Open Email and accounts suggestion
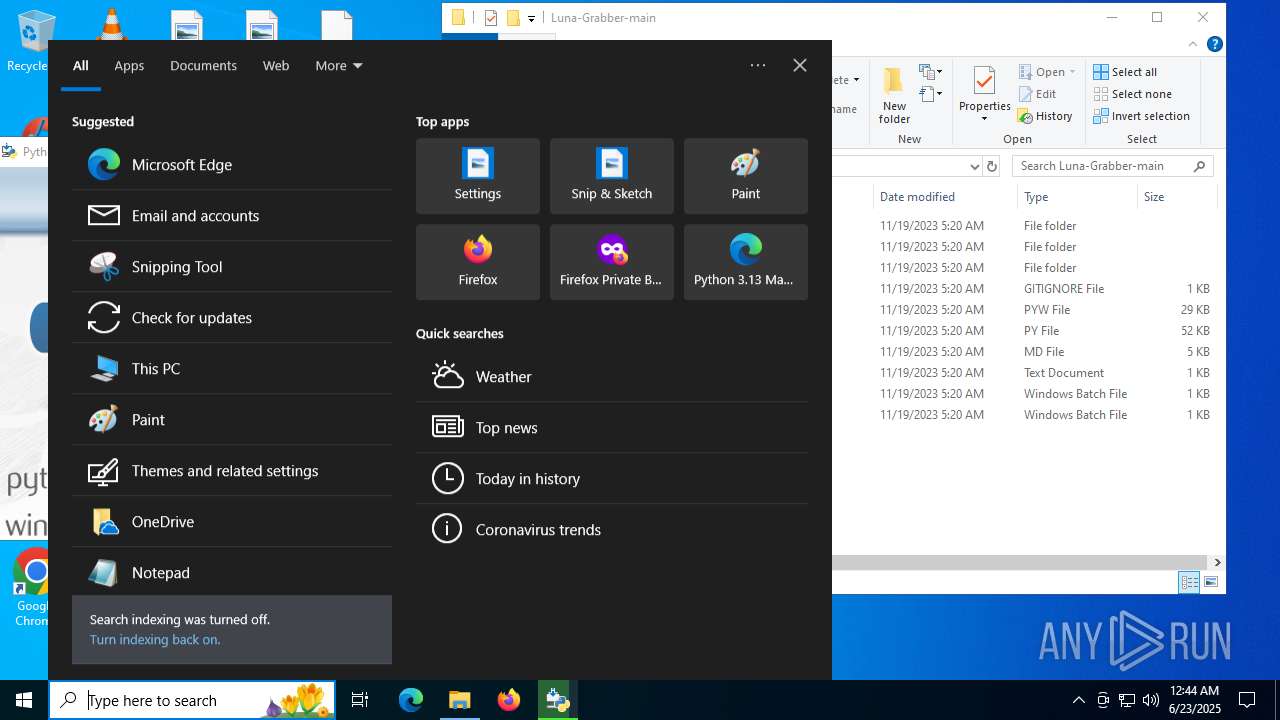This screenshot has width=1280, height=720. click(232, 216)
